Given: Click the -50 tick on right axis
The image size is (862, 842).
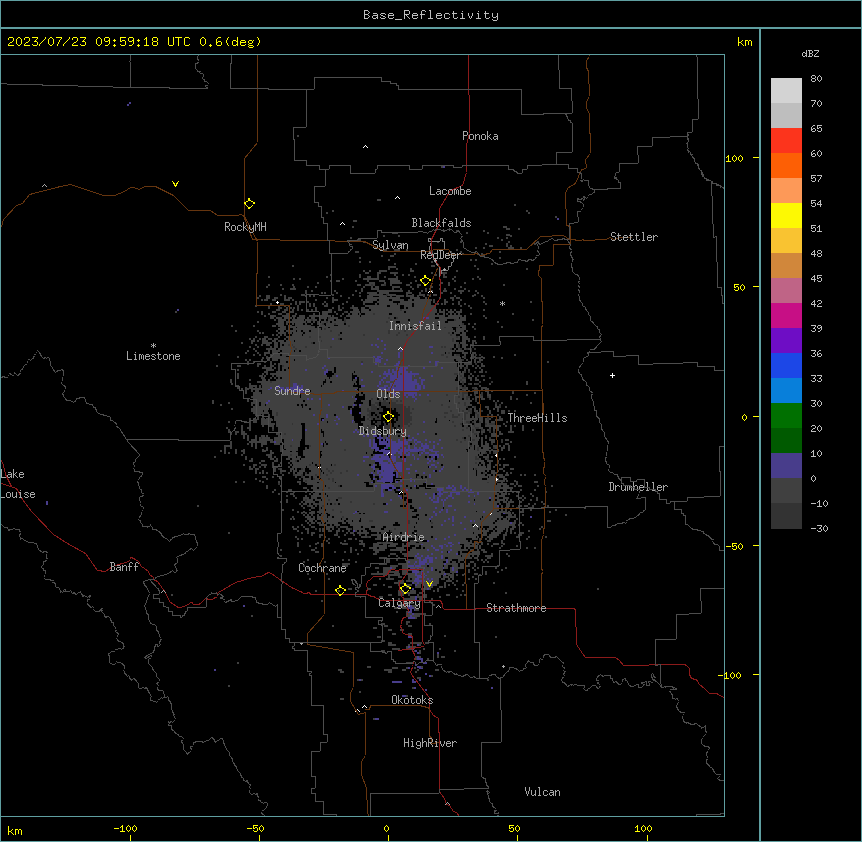Looking at the screenshot, I should (734, 546).
